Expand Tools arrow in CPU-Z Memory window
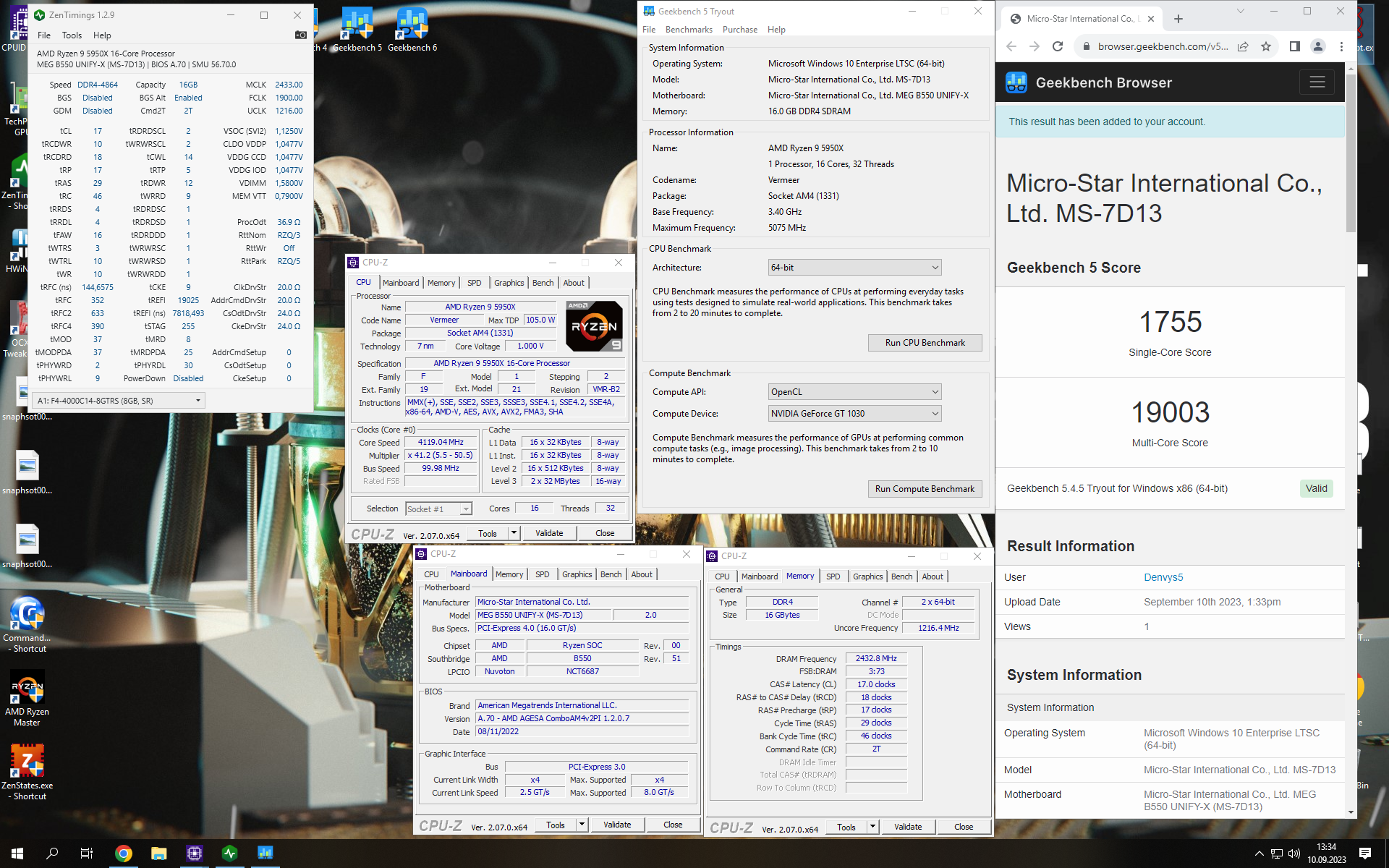 [872, 827]
